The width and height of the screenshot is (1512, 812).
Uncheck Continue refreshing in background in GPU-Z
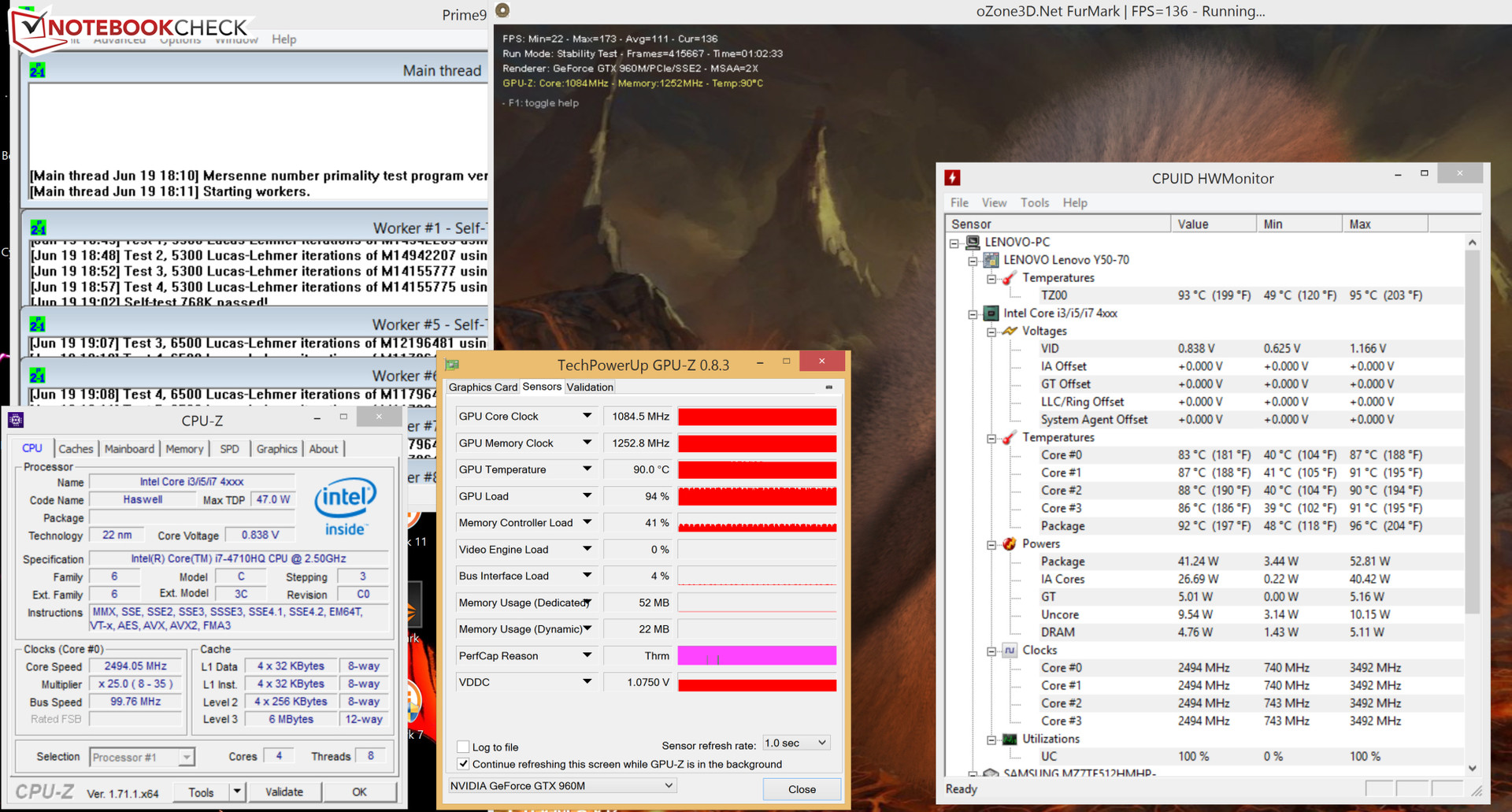(x=463, y=764)
